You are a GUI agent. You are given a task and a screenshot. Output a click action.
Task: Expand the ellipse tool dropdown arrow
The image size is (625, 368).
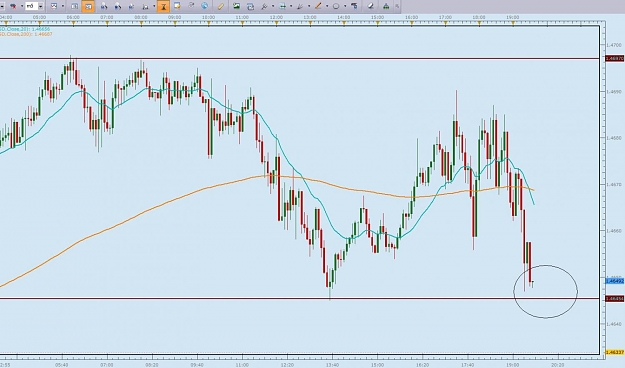345,6
